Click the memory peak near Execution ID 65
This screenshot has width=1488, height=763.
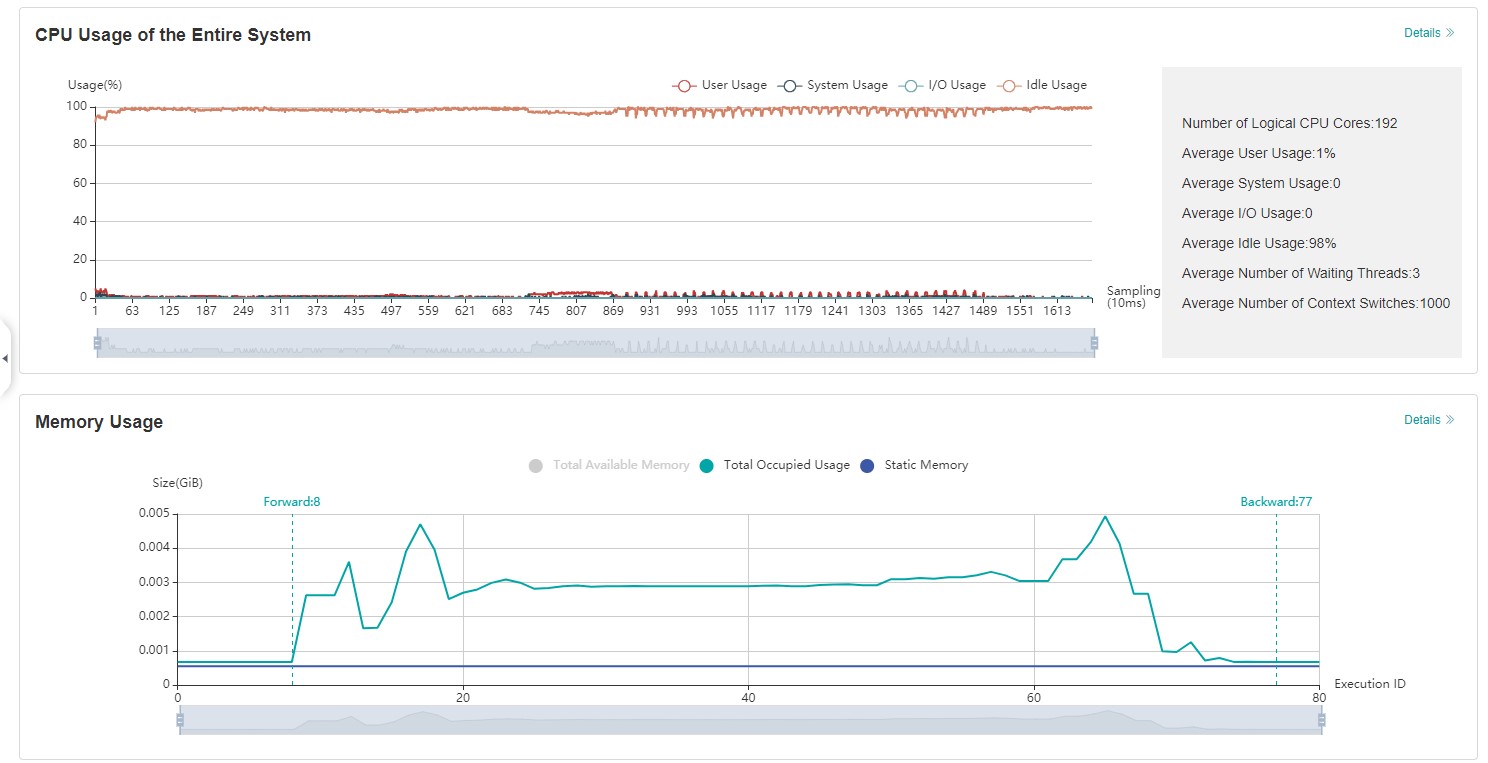[1105, 517]
